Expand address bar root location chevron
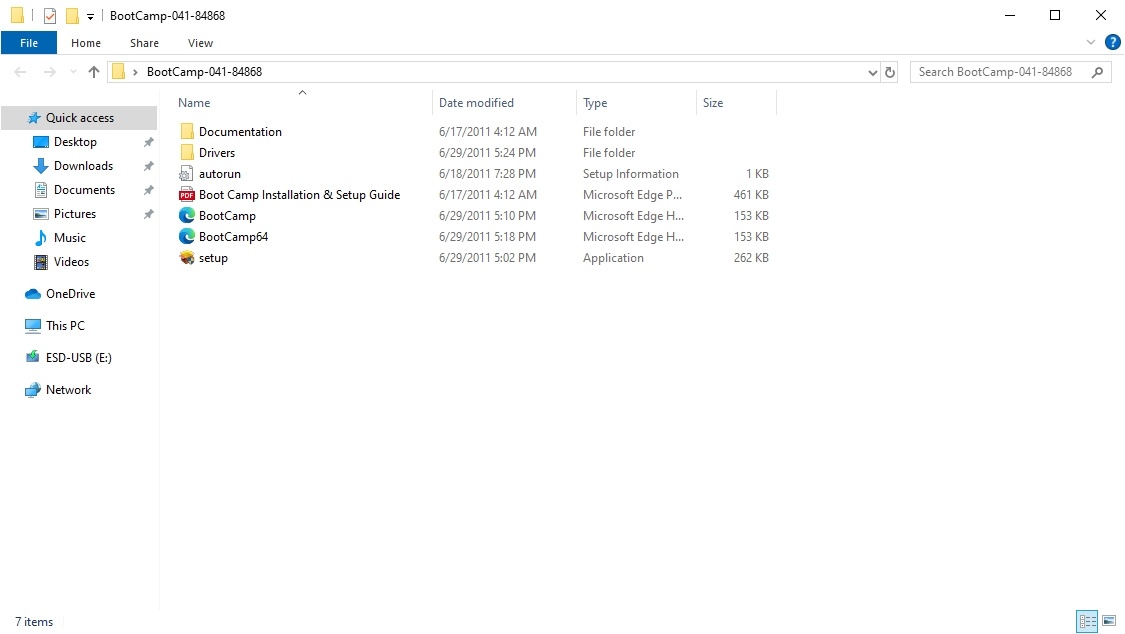This screenshot has height=634, width=1125. tap(135, 72)
